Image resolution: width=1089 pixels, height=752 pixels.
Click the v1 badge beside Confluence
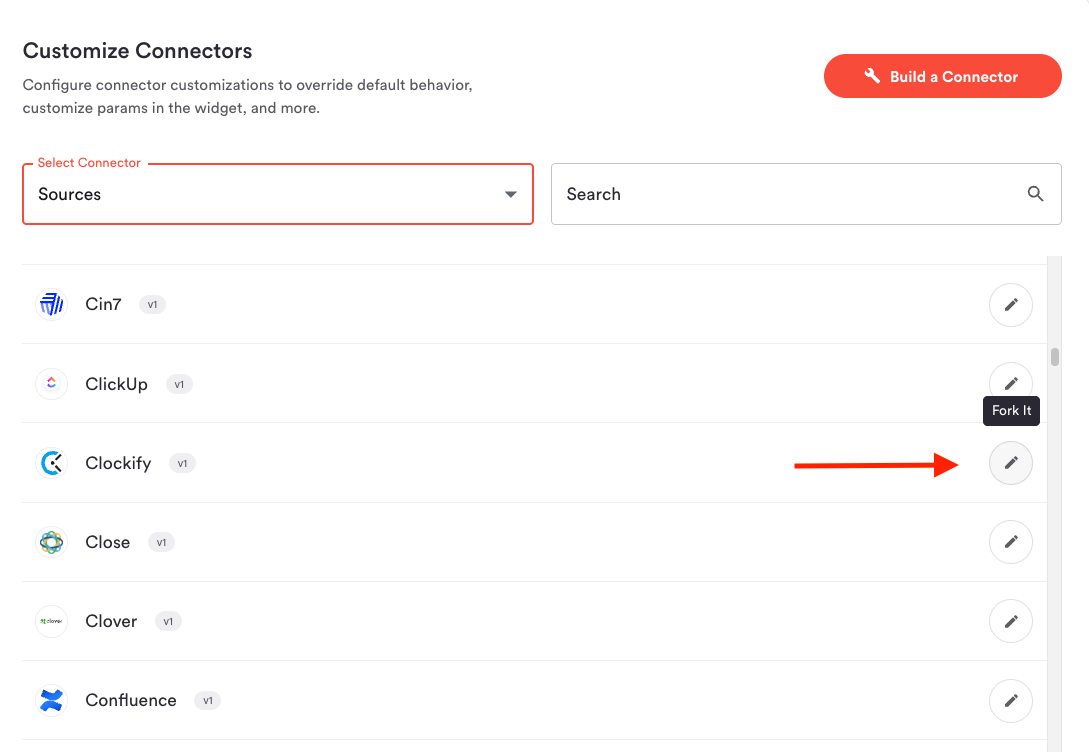[208, 701]
